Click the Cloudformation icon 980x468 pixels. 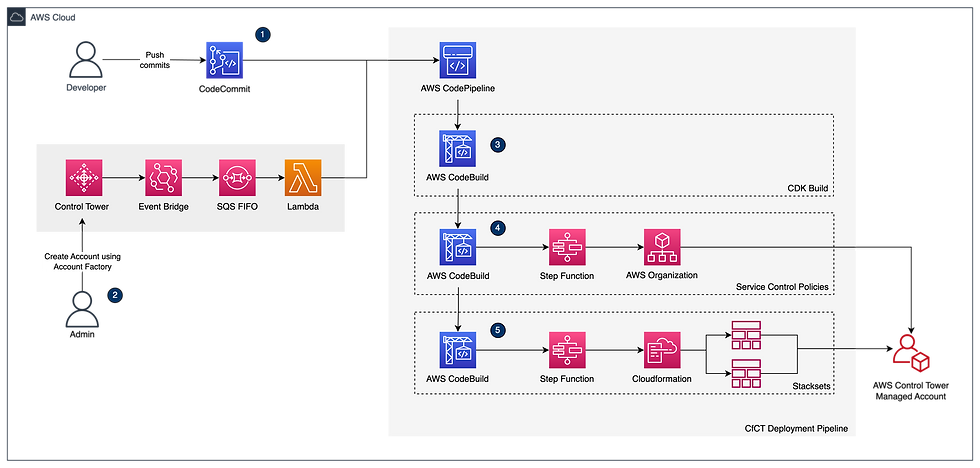(662, 350)
